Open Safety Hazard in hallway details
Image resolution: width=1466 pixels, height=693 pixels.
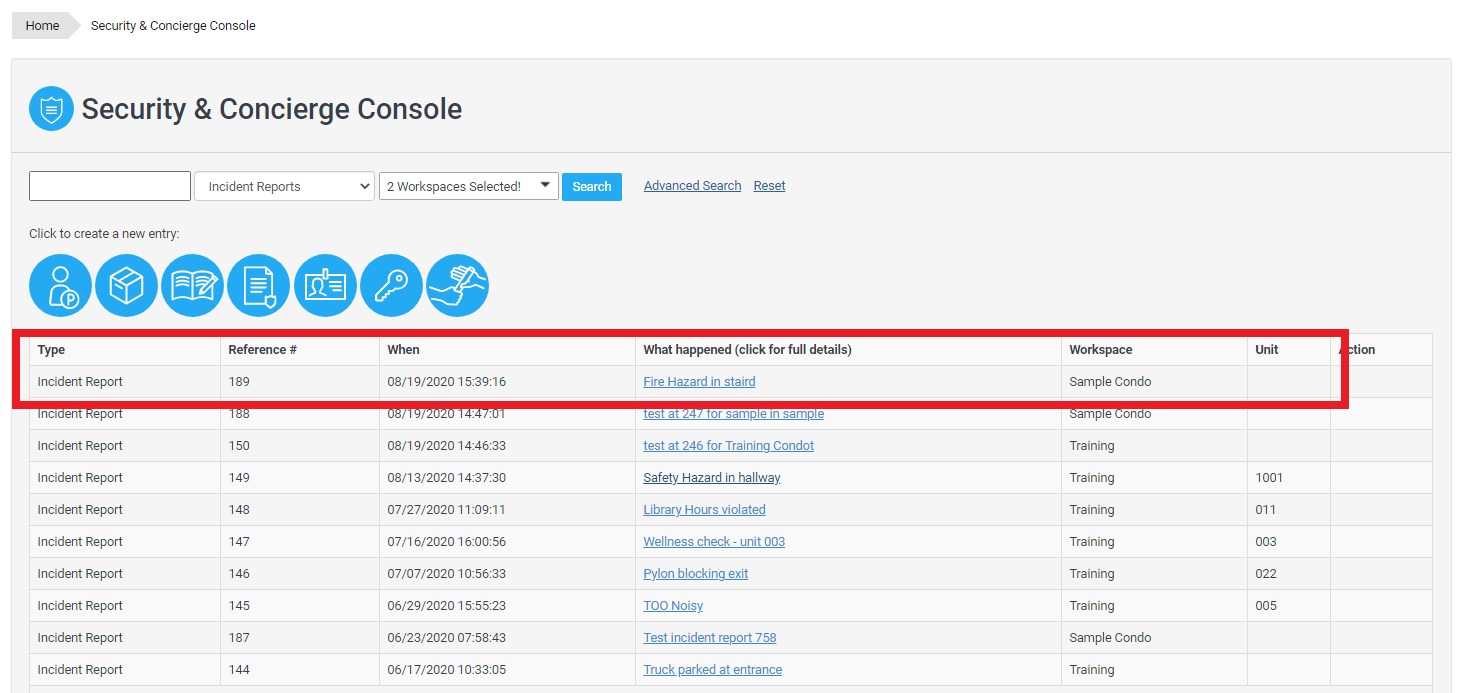click(x=711, y=478)
